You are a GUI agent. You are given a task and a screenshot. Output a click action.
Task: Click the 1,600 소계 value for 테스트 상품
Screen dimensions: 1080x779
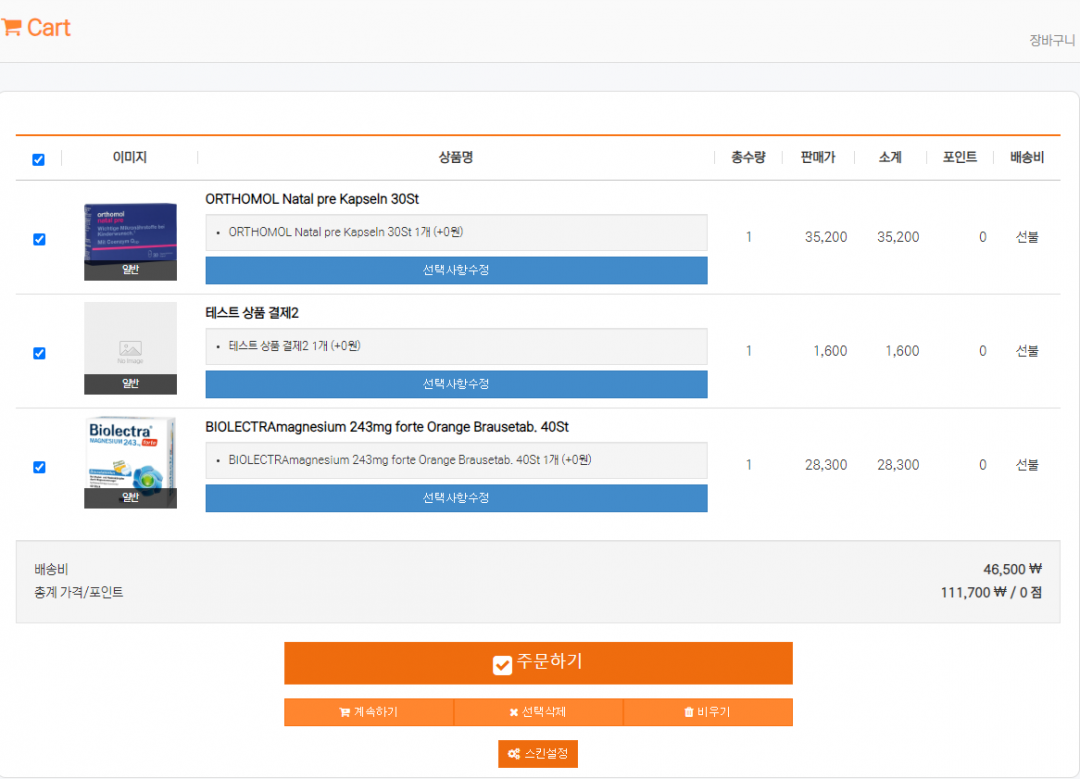pos(902,351)
